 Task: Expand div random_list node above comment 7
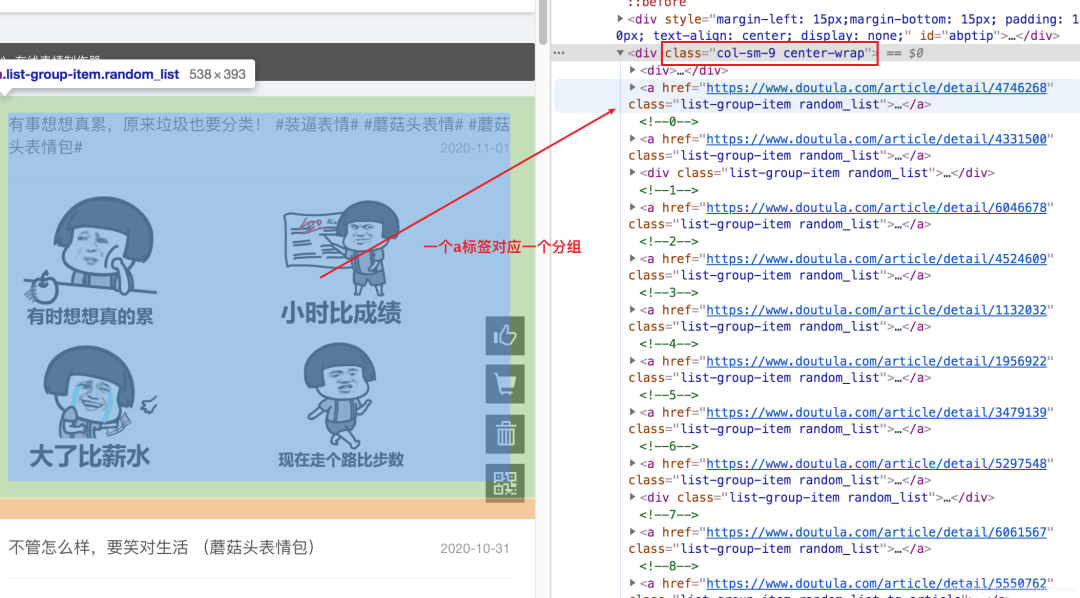632,497
